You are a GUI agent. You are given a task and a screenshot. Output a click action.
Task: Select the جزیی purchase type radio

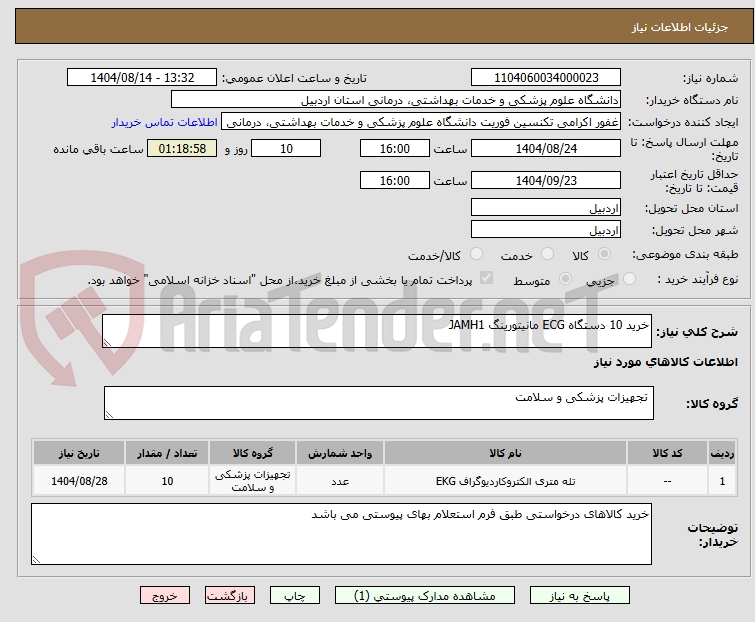click(x=629, y=279)
